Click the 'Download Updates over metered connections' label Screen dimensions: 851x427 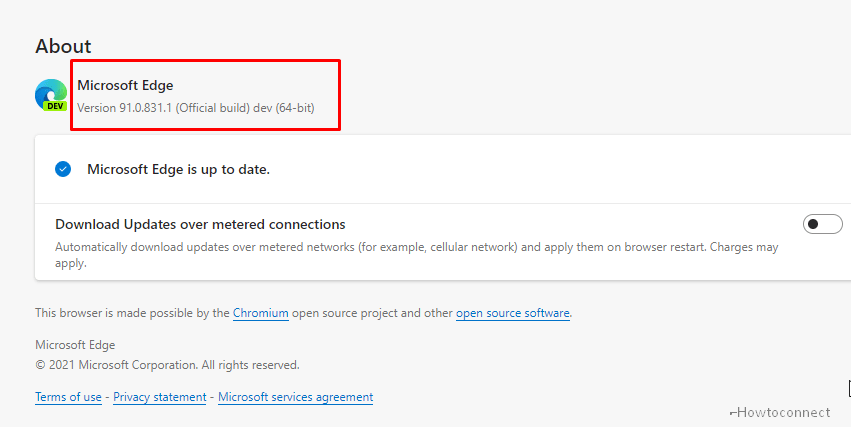point(200,224)
